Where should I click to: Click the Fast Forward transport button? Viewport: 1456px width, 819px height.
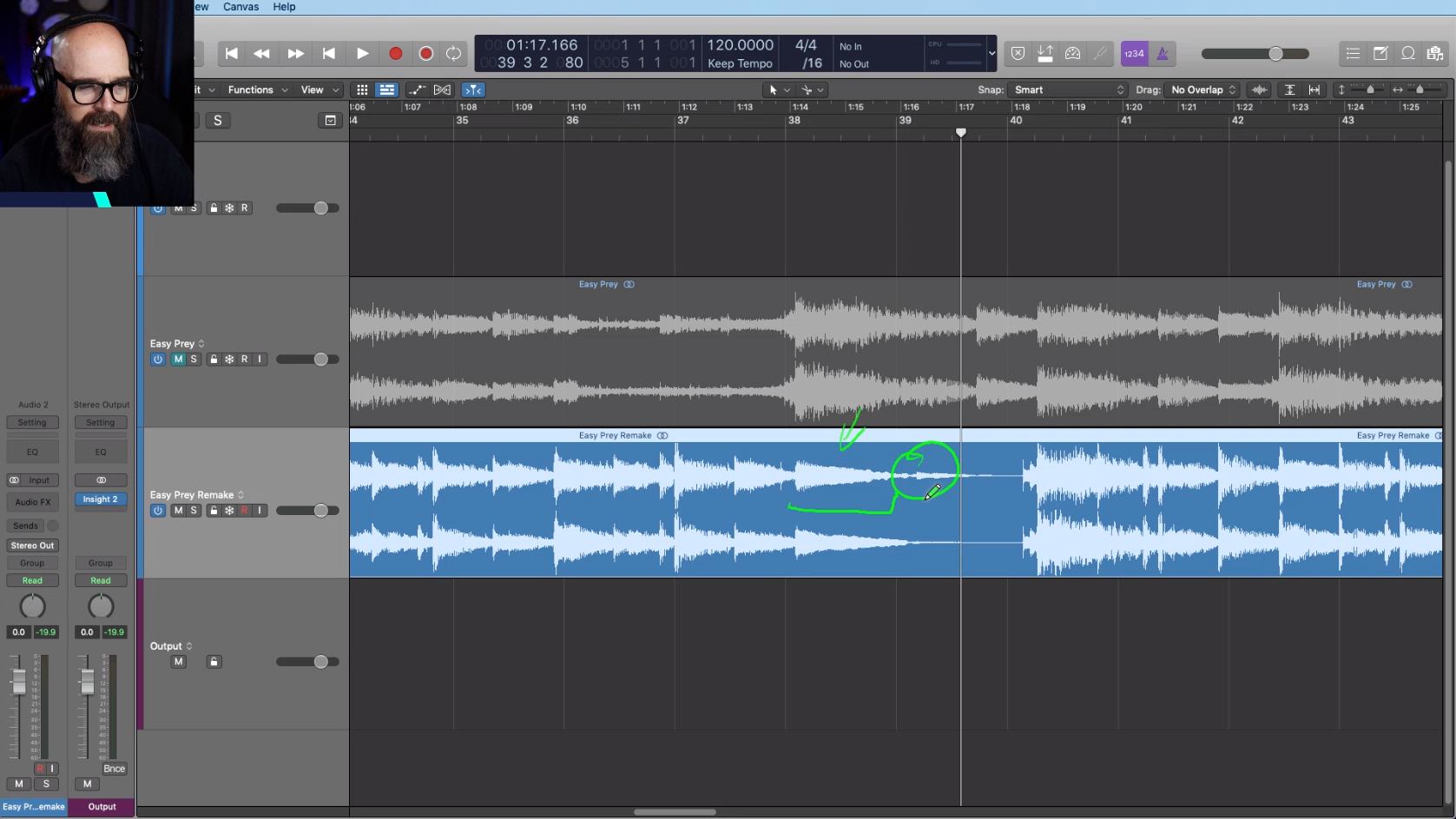pos(295,54)
